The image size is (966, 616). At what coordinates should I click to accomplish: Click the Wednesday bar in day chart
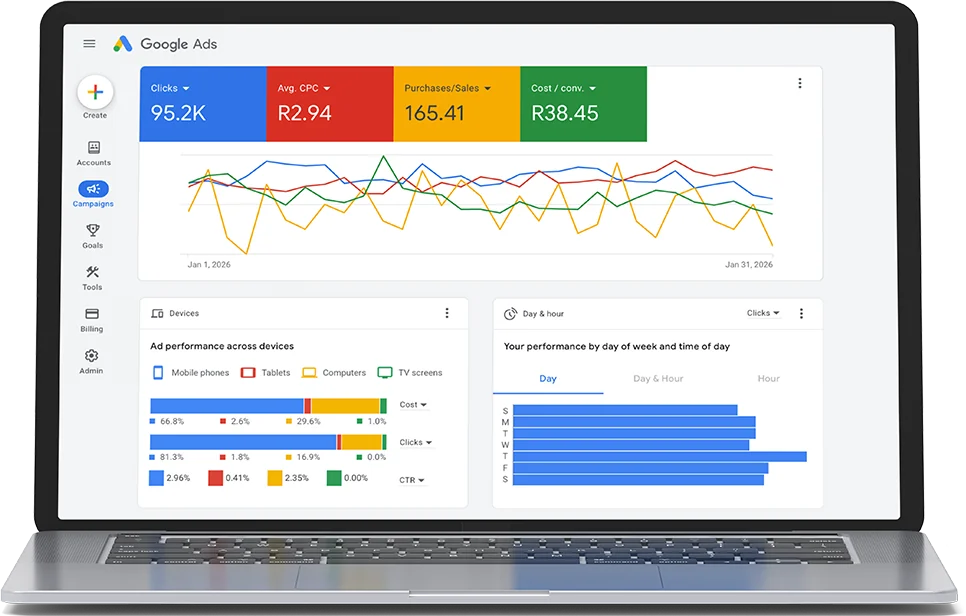[631, 445]
